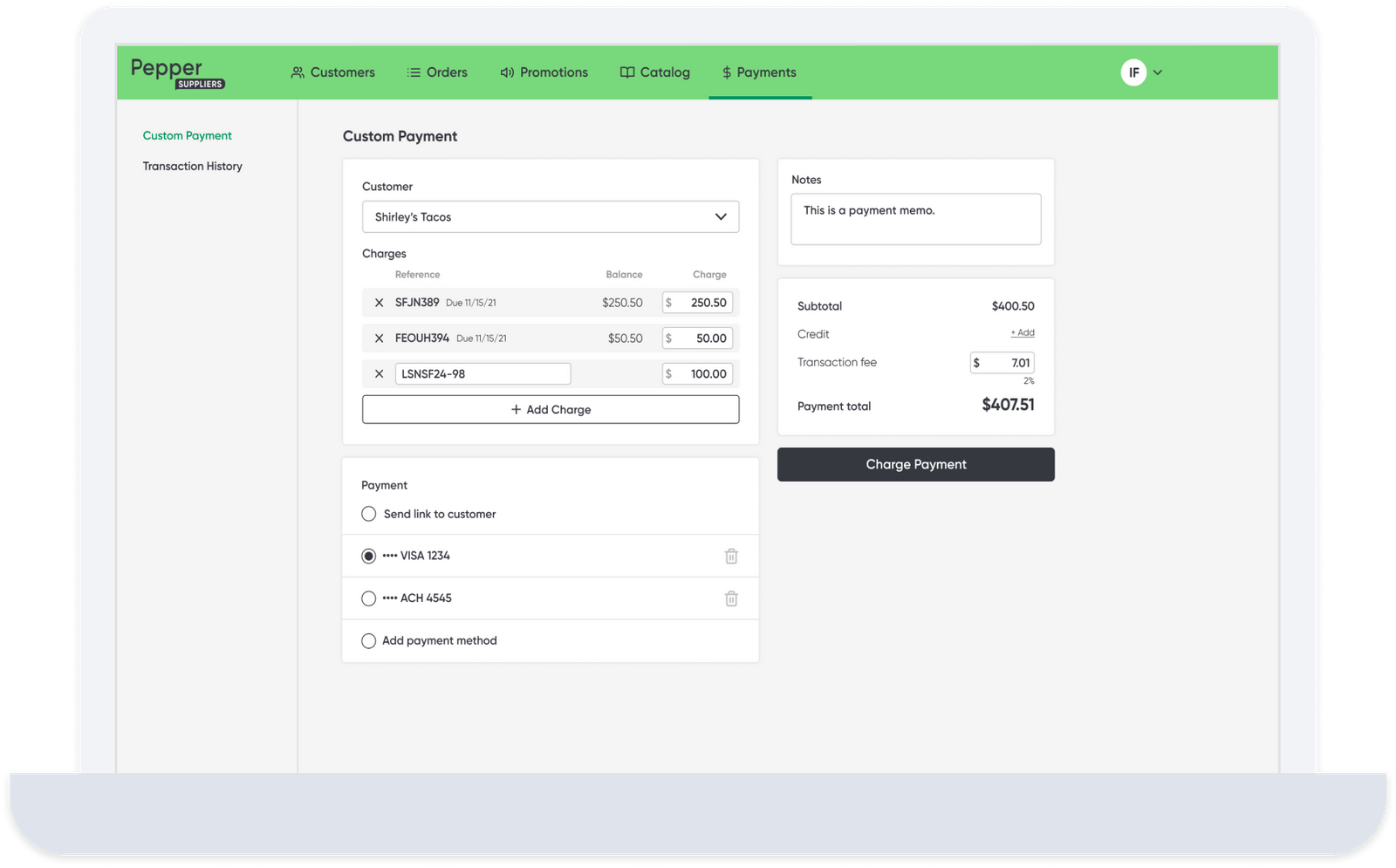This screenshot has height=868, width=1396.
Task: Click the LSNSF24-98 reference input field
Action: 482,373
